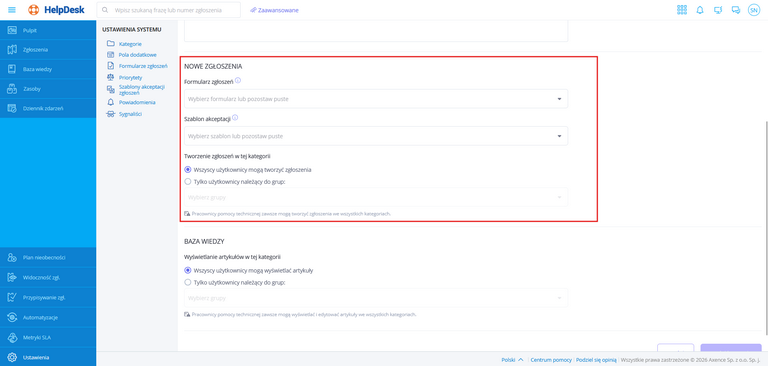The height and width of the screenshot is (366, 768).
Task: Click the info icon beside Formularz zgłoszeń
Action: pos(238,80)
